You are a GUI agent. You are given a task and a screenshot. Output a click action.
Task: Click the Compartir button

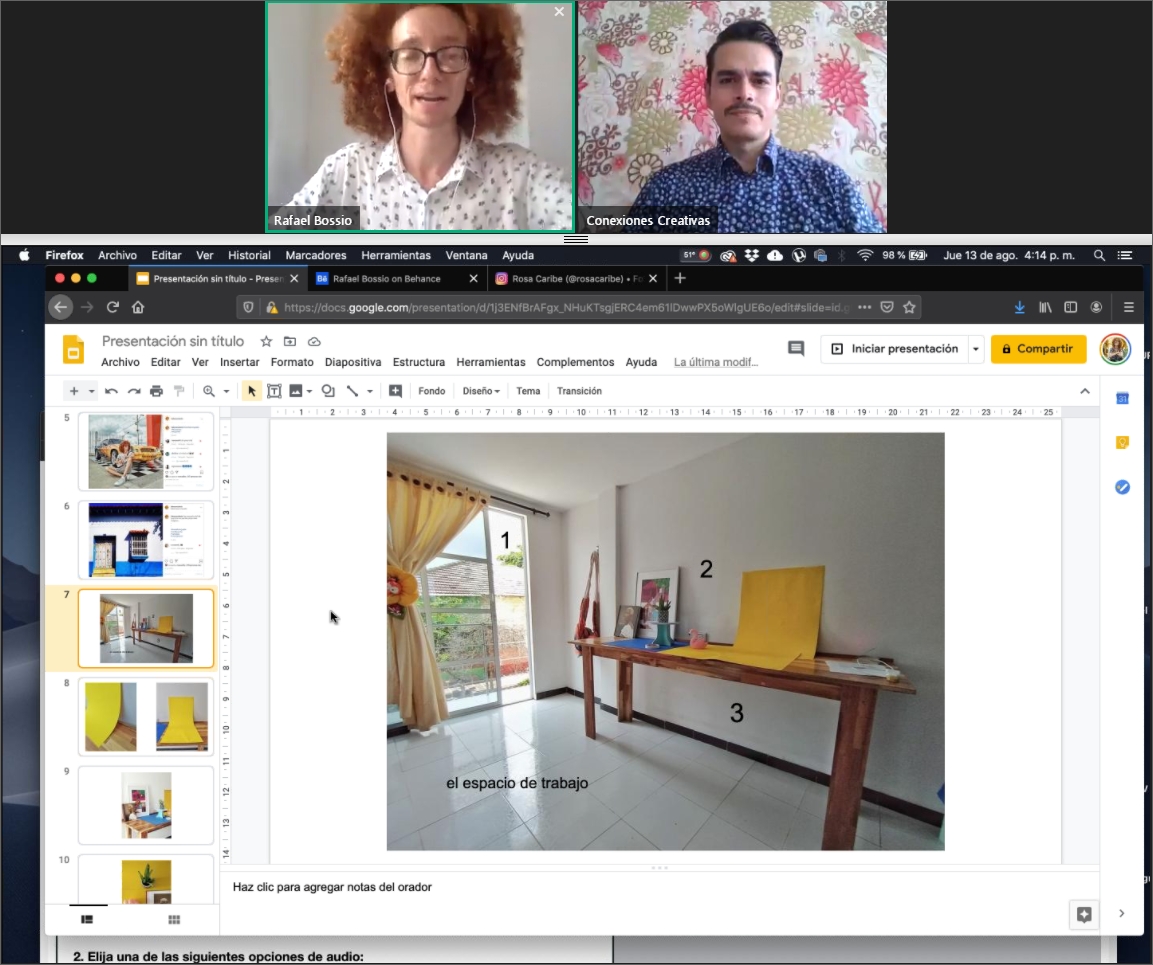pos(1038,349)
